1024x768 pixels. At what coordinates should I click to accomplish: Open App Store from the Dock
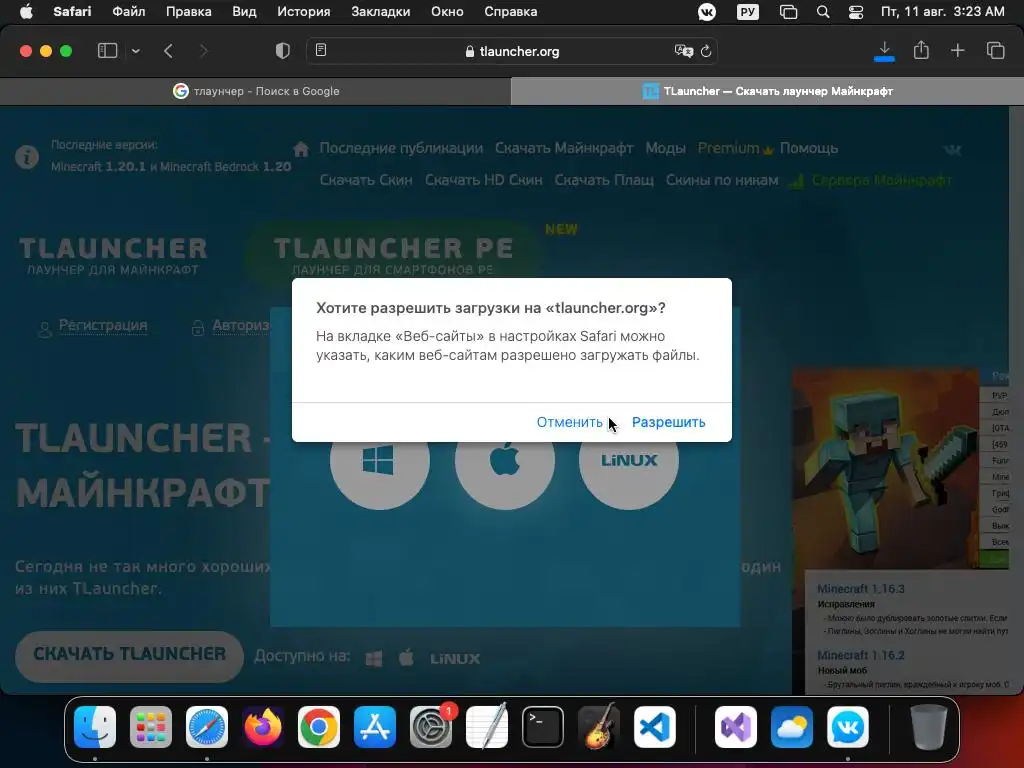[375, 727]
